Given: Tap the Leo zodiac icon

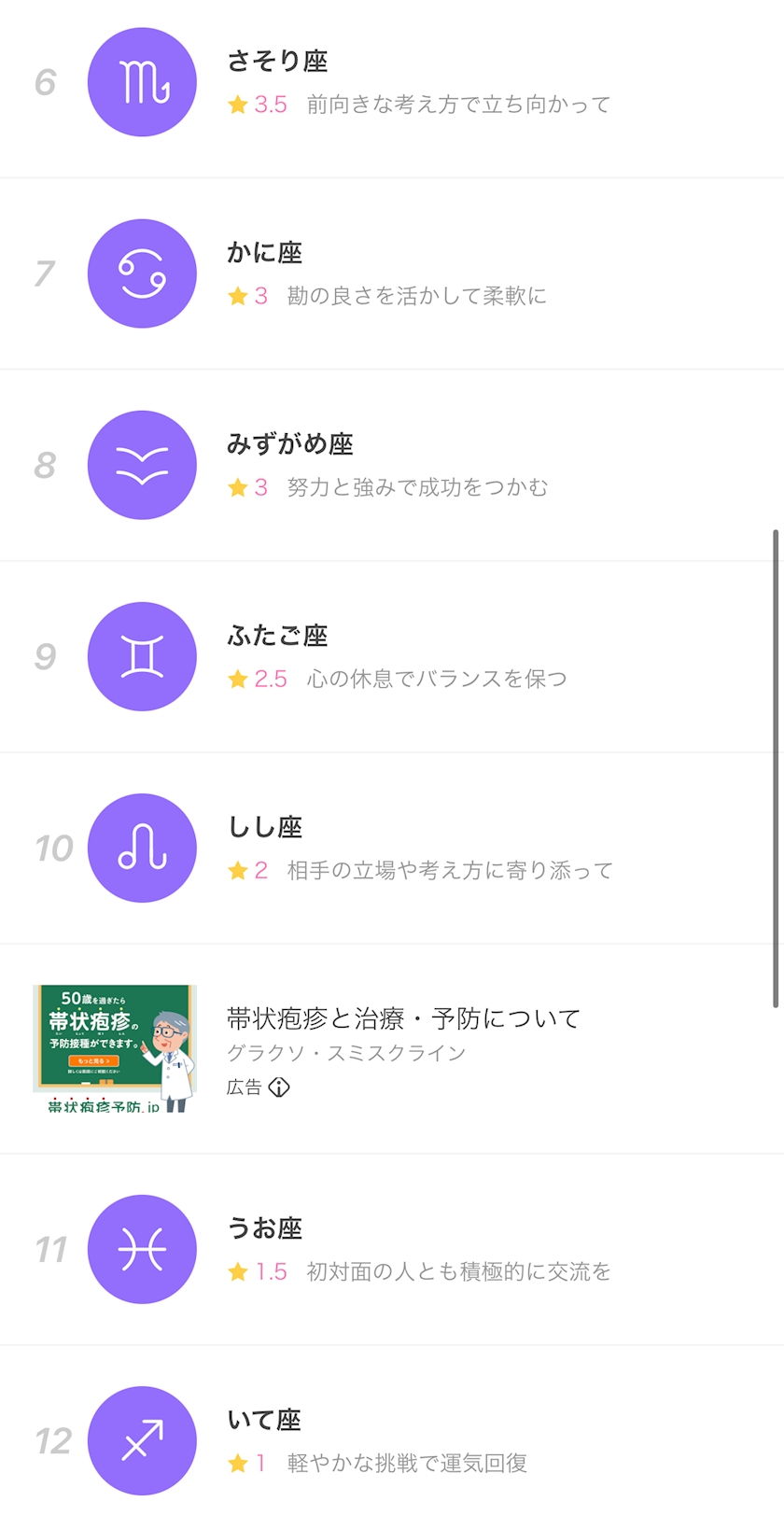Looking at the screenshot, I should 142,848.
